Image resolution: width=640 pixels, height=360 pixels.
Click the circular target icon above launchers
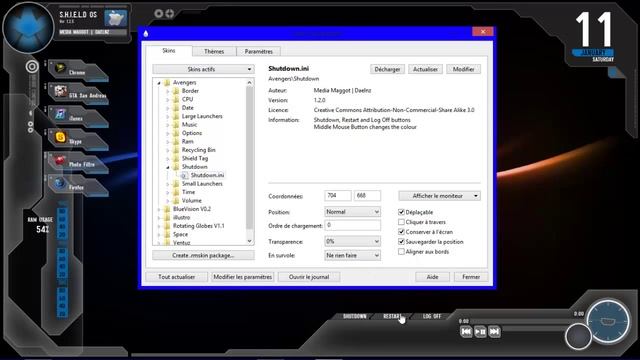pyautogui.click(x=32, y=67)
